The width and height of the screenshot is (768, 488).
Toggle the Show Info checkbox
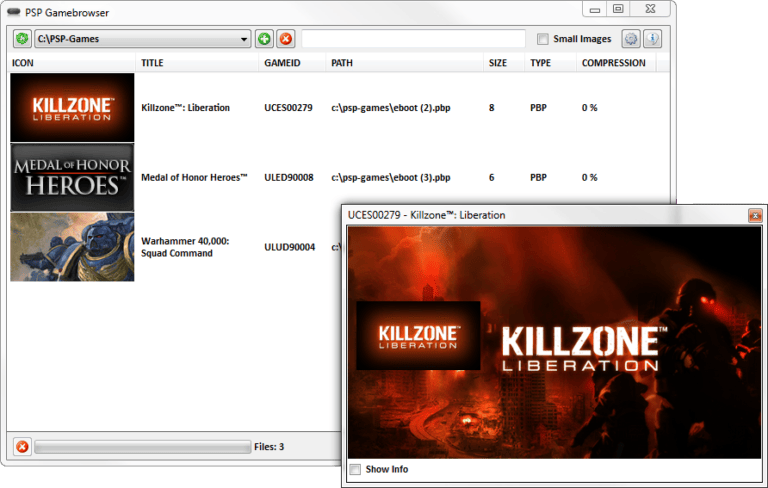coord(355,469)
